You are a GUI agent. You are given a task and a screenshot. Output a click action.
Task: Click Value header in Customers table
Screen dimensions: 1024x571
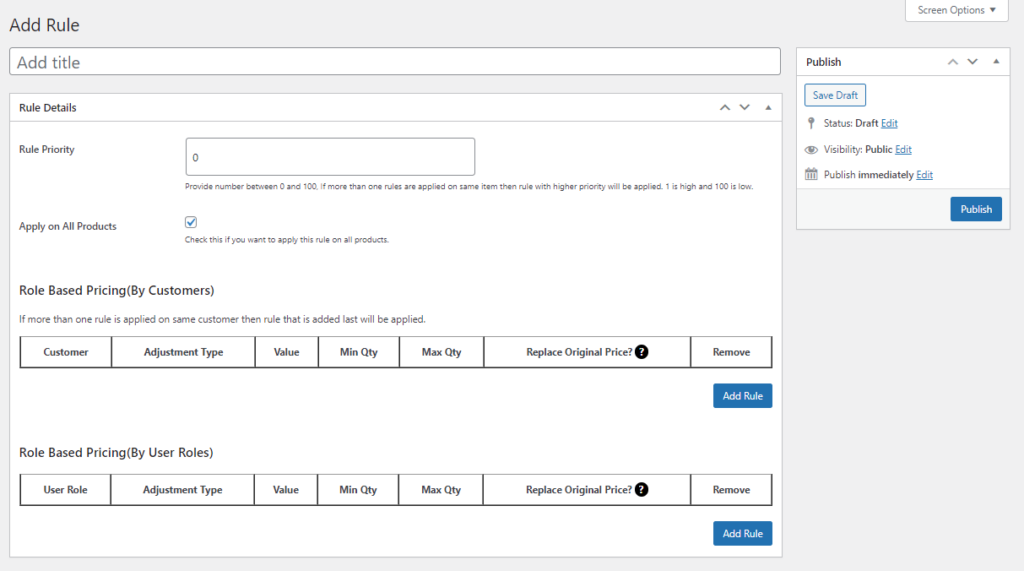coord(287,352)
